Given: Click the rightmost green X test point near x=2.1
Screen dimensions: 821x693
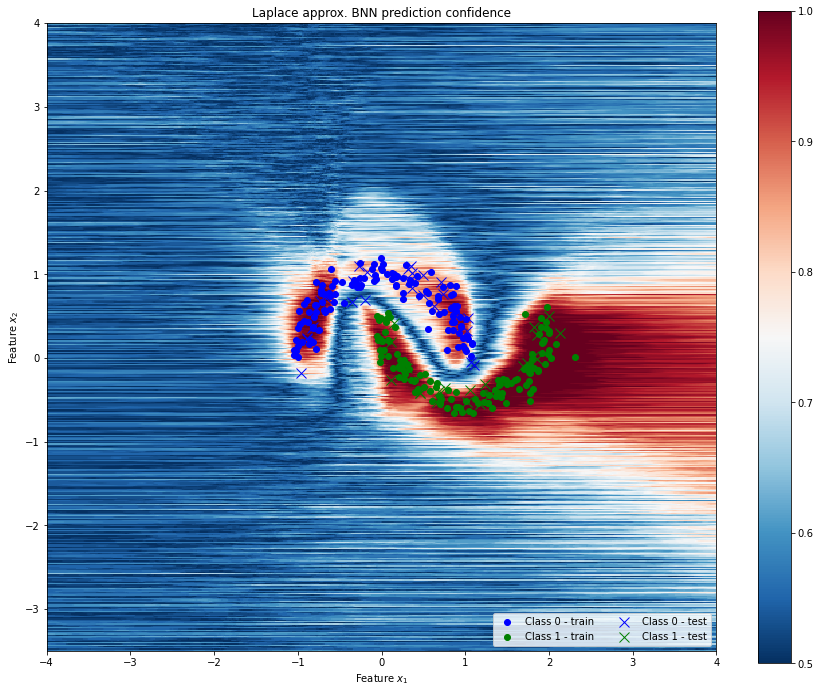Looking at the screenshot, I should coord(560,333).
